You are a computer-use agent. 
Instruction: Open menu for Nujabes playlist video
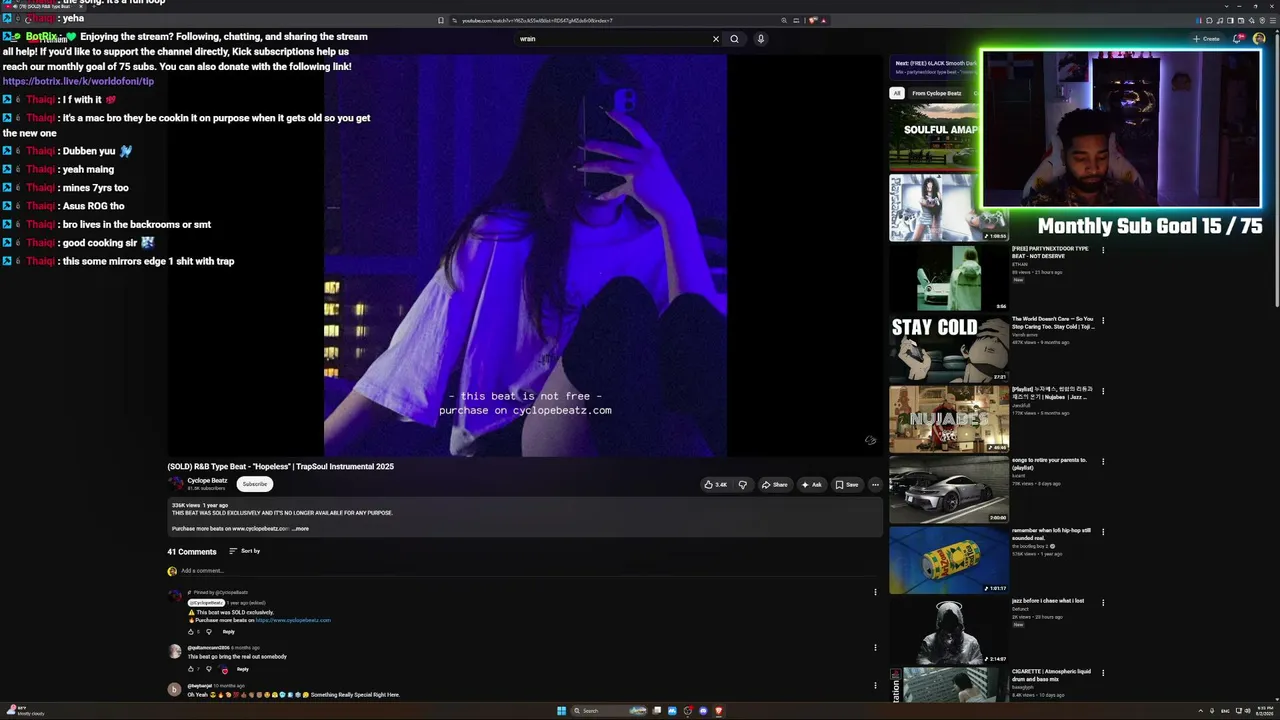1103,391
